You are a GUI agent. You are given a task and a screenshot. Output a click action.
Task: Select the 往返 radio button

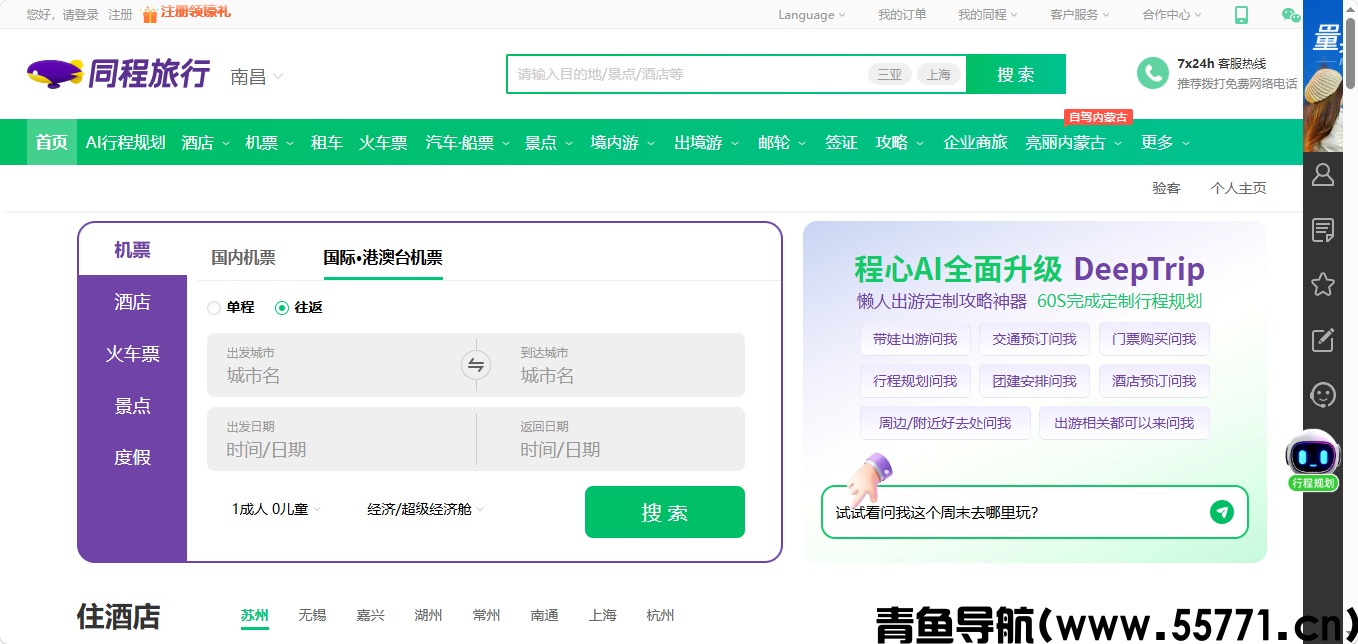(282, 308)
